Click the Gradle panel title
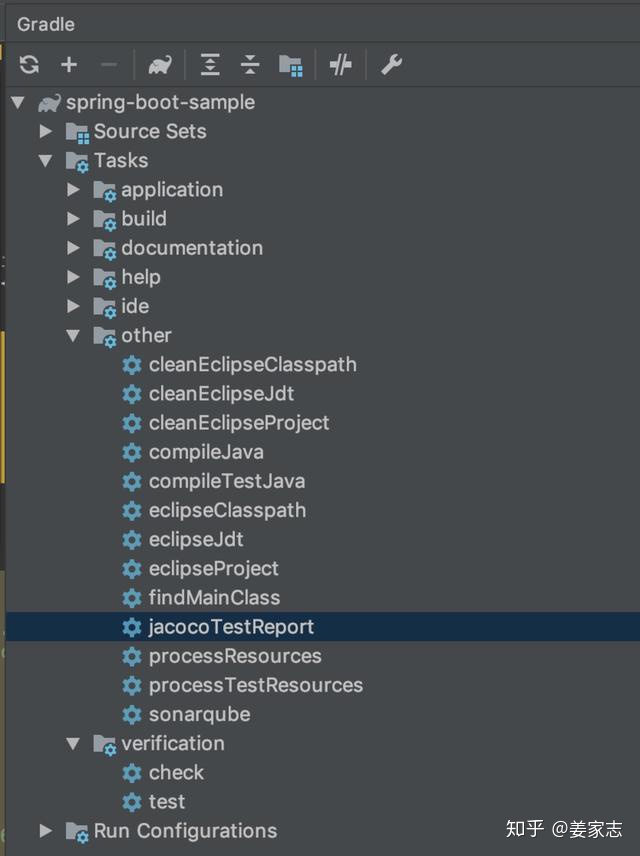Screen dimensions: 640x856 point(46,23)
